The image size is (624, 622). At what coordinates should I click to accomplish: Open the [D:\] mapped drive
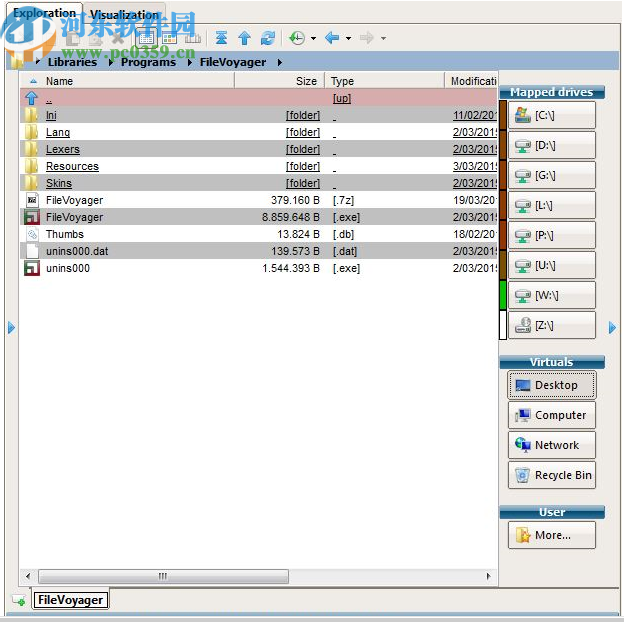[x=552, y=145]
